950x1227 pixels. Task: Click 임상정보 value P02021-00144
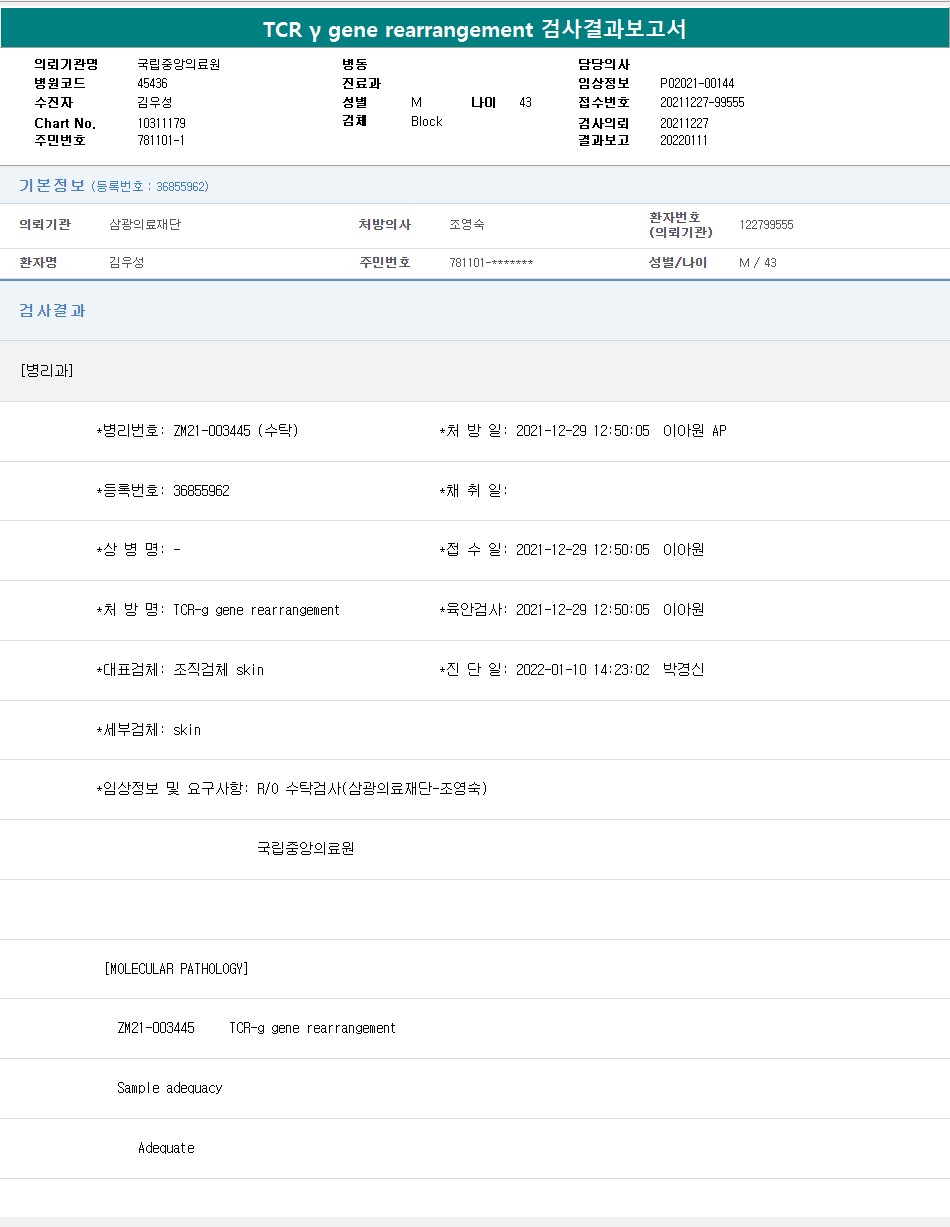(697, 83)
